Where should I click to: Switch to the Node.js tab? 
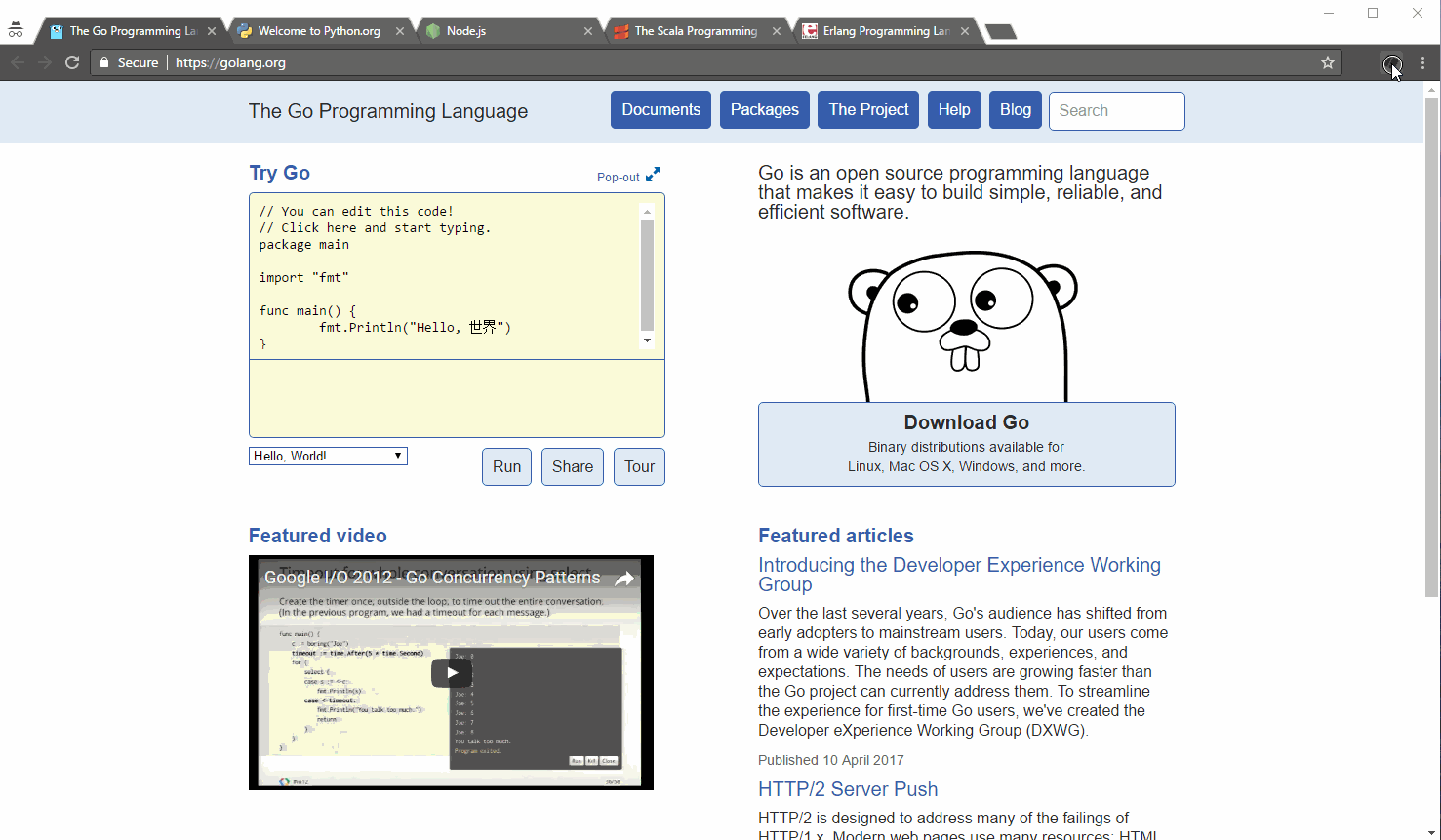coord(507,31)
